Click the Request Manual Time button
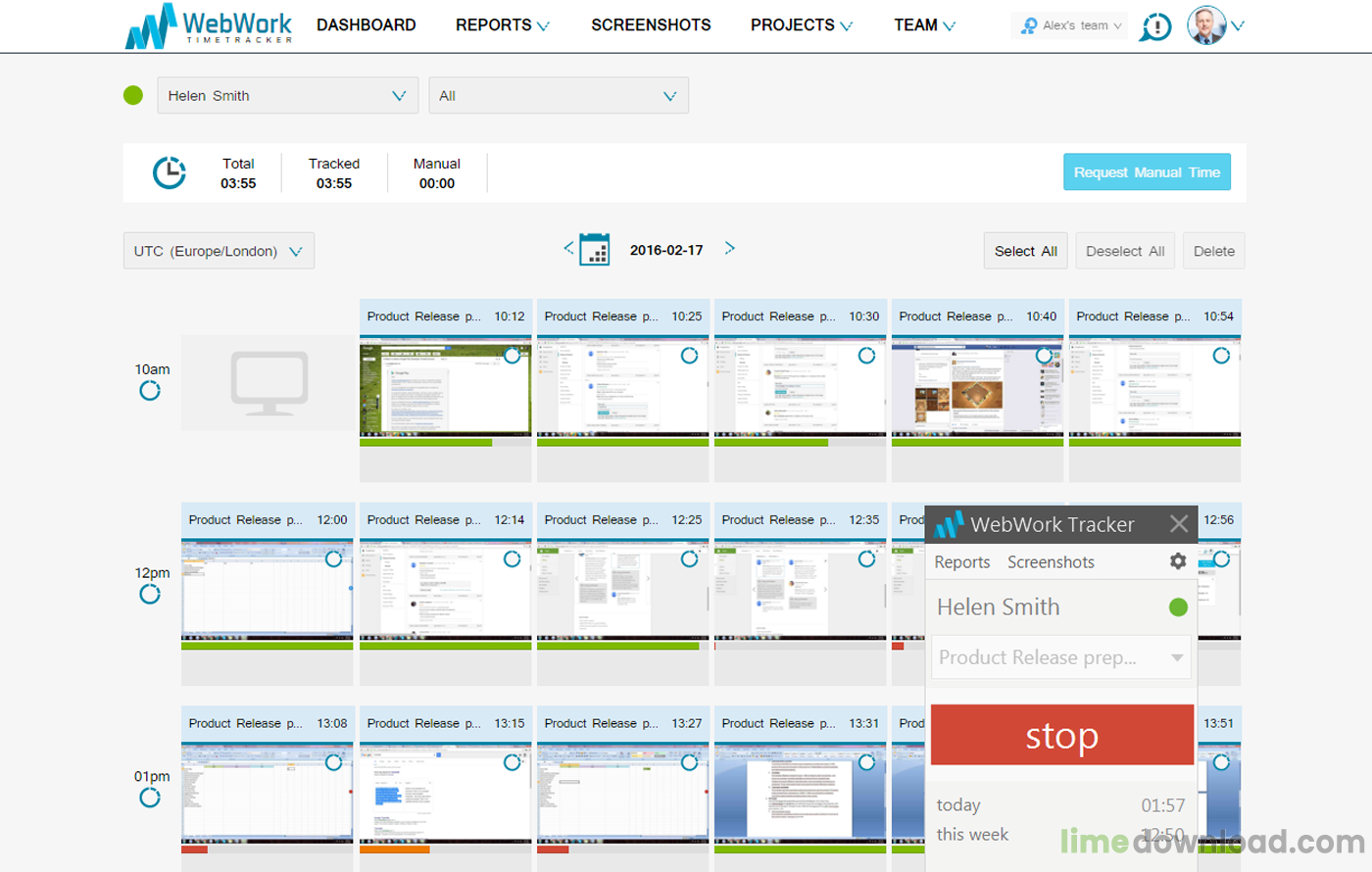Image resolution: width=1372 pixels, height=872 pixels. point(1147,171)
